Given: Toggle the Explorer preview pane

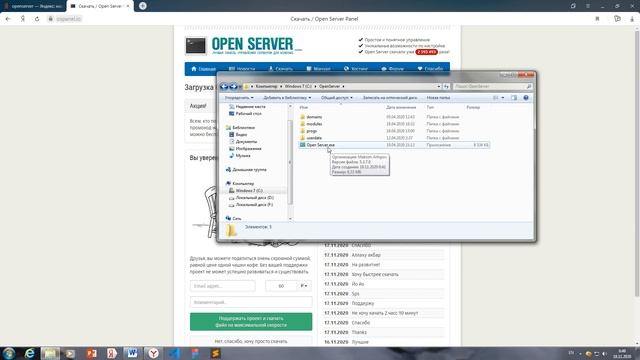Looking at the screenshot, I should tap(514, 98).
